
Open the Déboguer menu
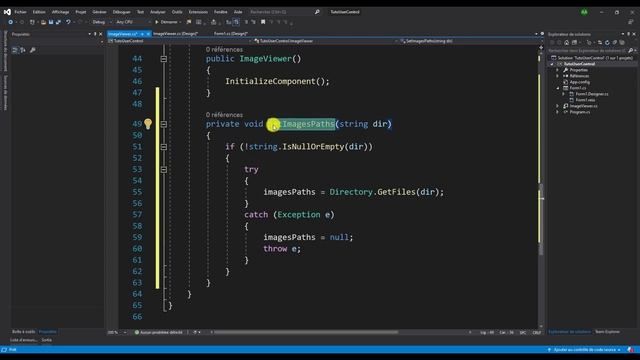(x=121, y=12)
